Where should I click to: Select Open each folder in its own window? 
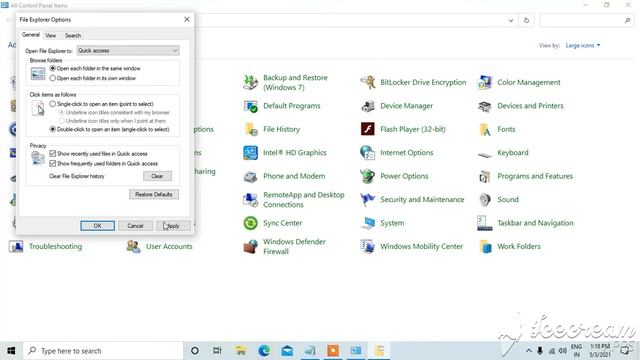click(x=53, y=78)
